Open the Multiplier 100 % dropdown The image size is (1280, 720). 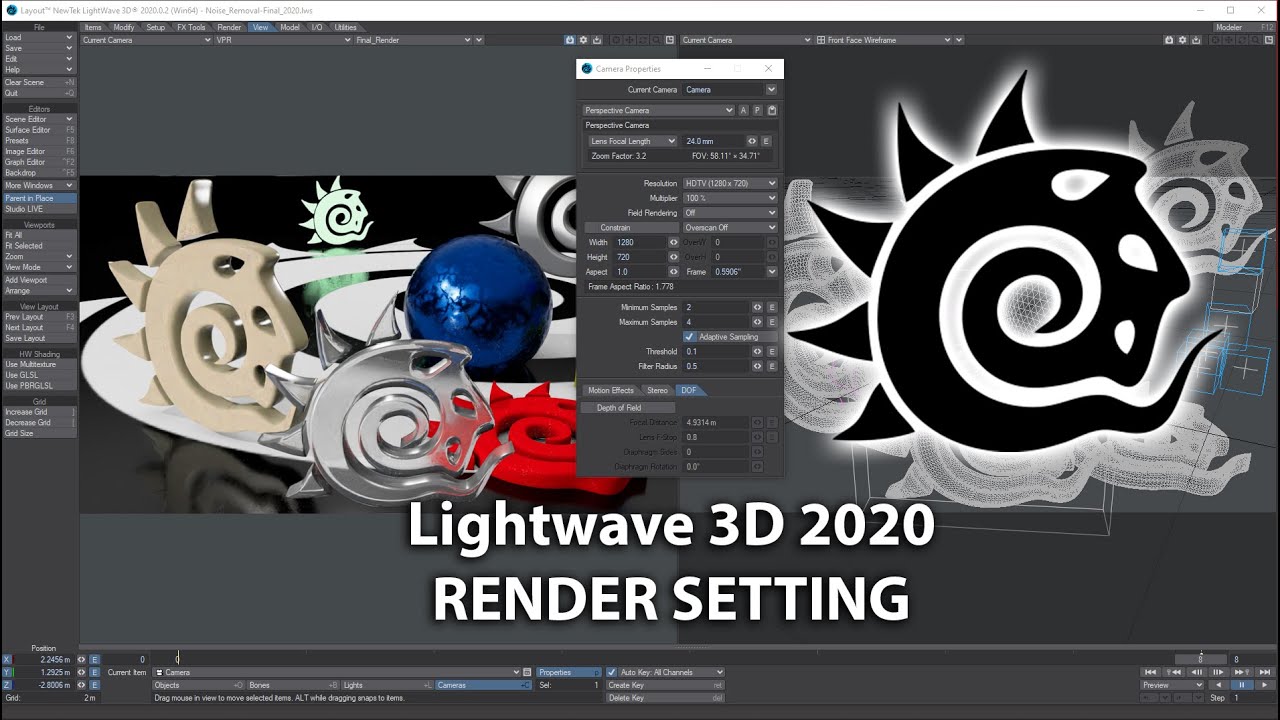(730, 198)
